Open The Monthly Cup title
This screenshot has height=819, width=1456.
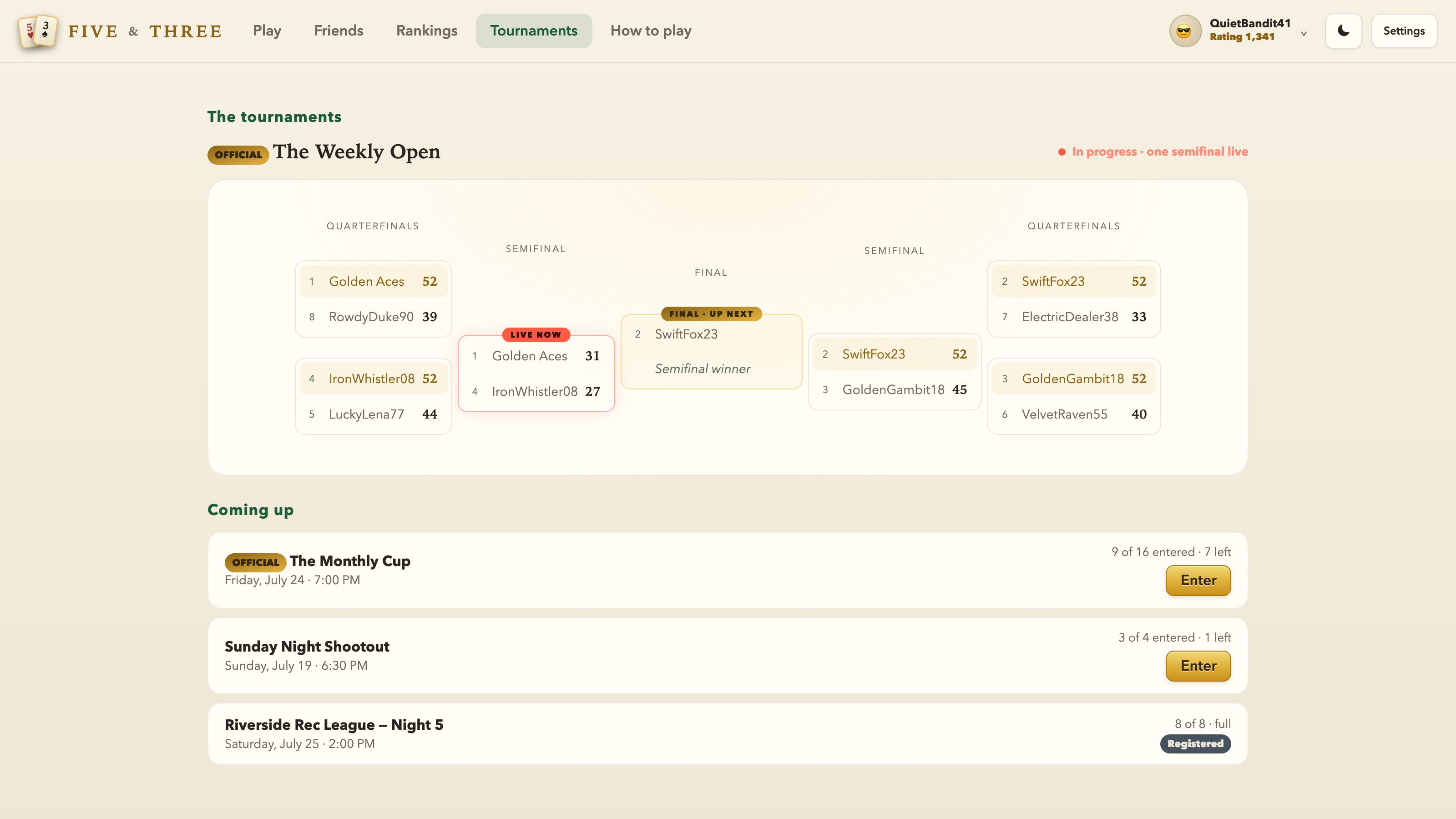(x=350, y=561)
